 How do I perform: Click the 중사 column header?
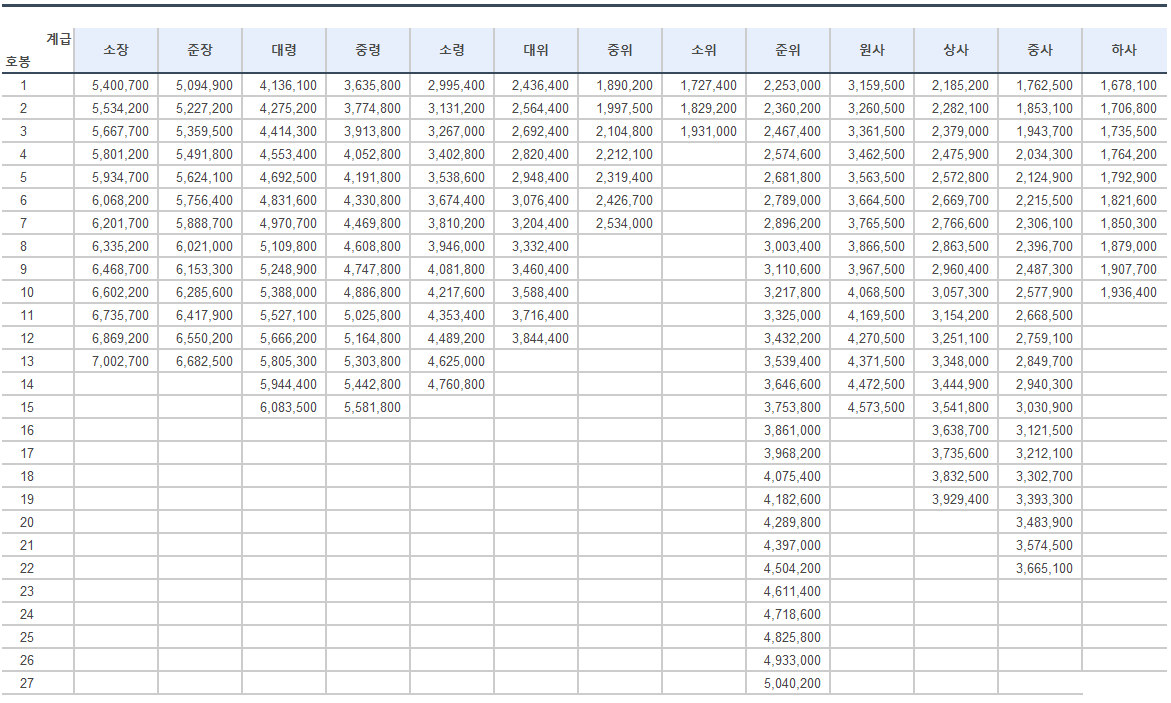1040,50
